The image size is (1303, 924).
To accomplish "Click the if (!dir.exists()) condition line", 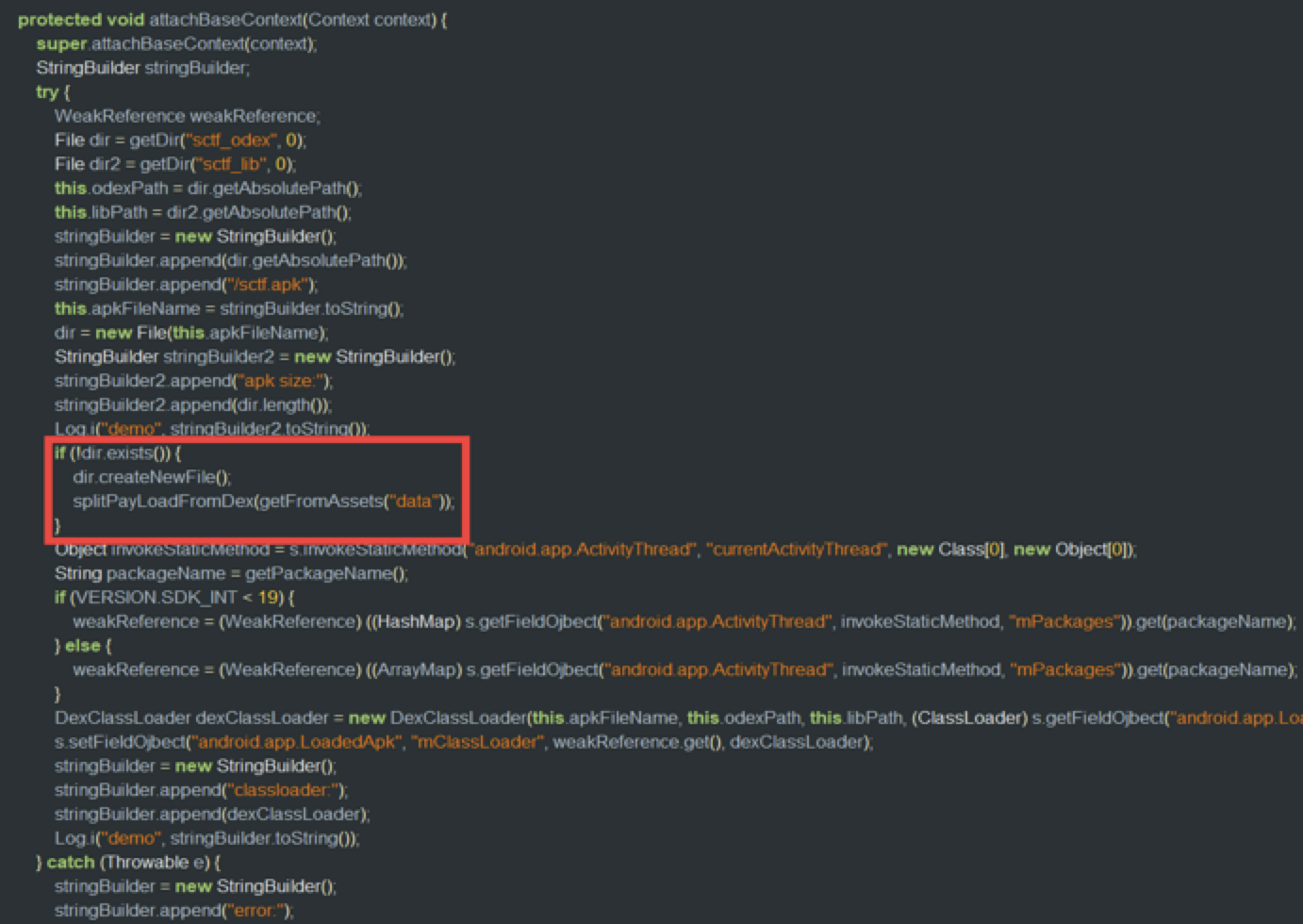I will [x=118, y=453].
